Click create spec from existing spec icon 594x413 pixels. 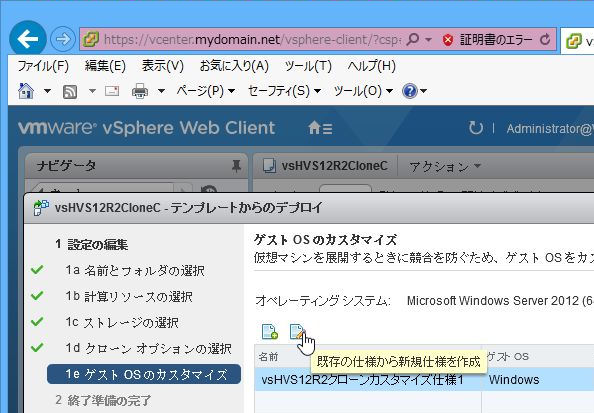297,332
